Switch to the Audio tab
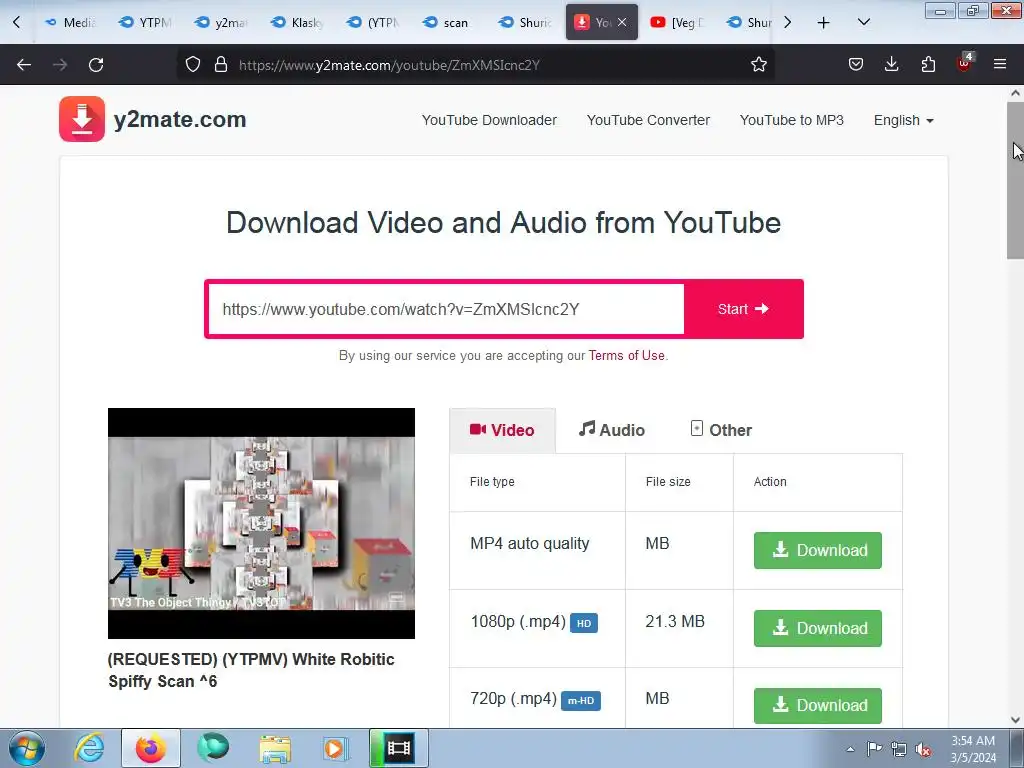 612,430
